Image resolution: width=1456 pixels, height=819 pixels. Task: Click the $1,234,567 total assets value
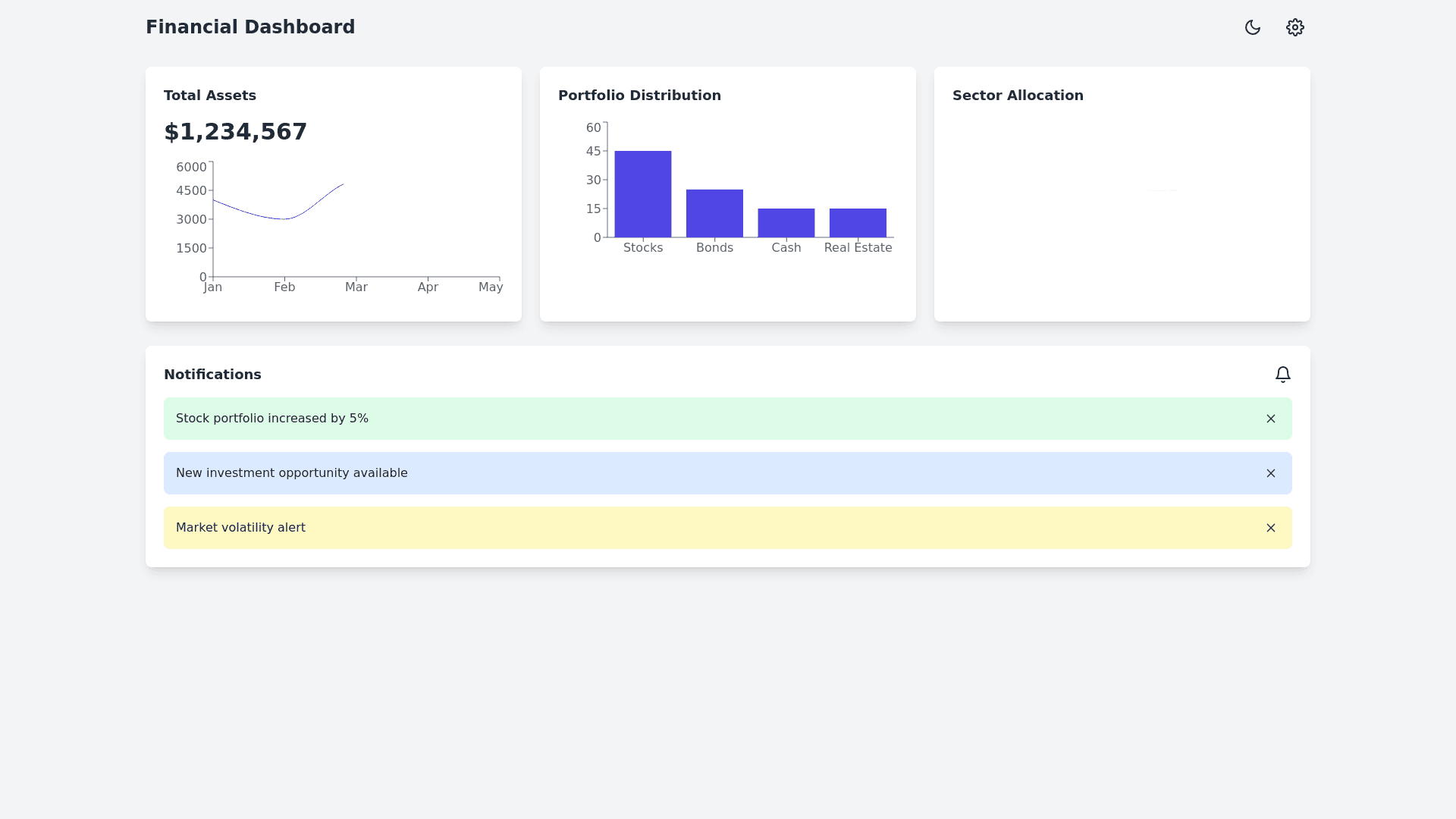tap(235, 132)
